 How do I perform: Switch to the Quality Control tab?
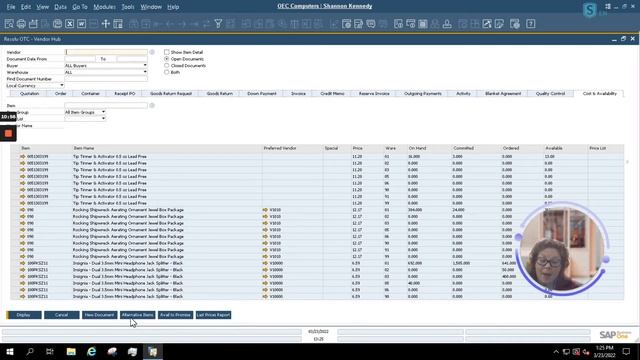click(550, 93)
